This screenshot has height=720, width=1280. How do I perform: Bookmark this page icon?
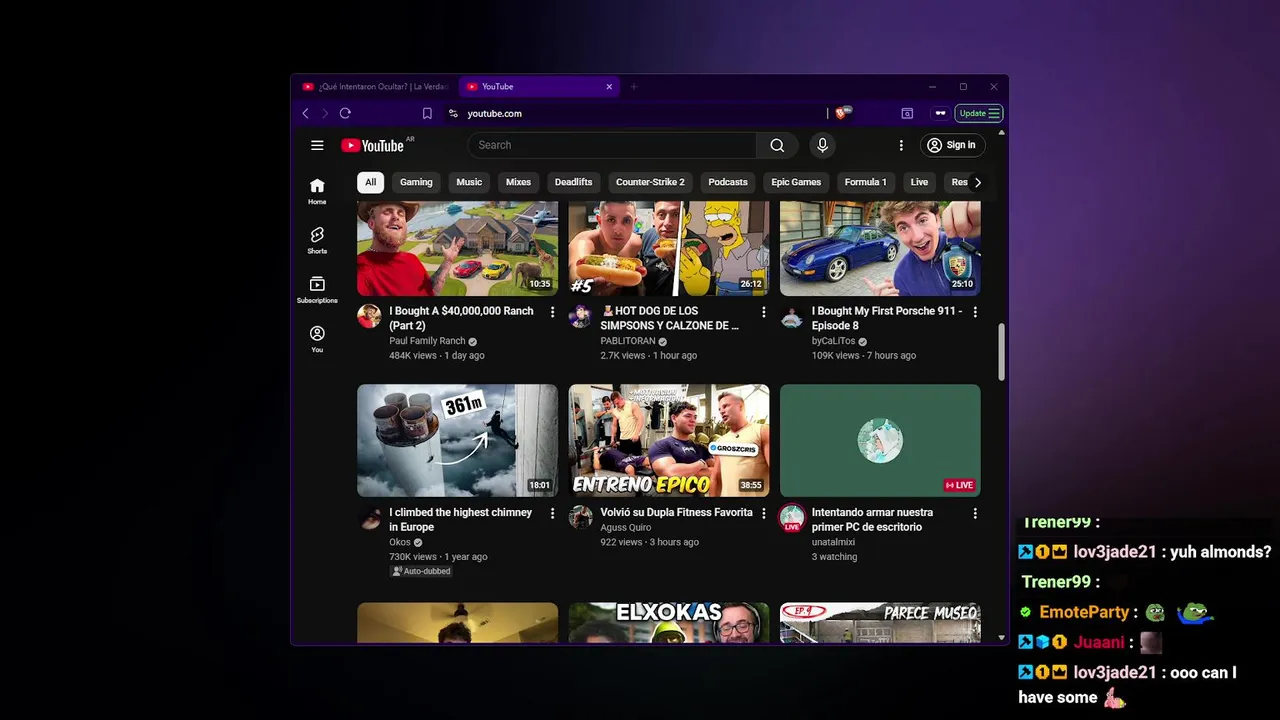click(427, 113)
